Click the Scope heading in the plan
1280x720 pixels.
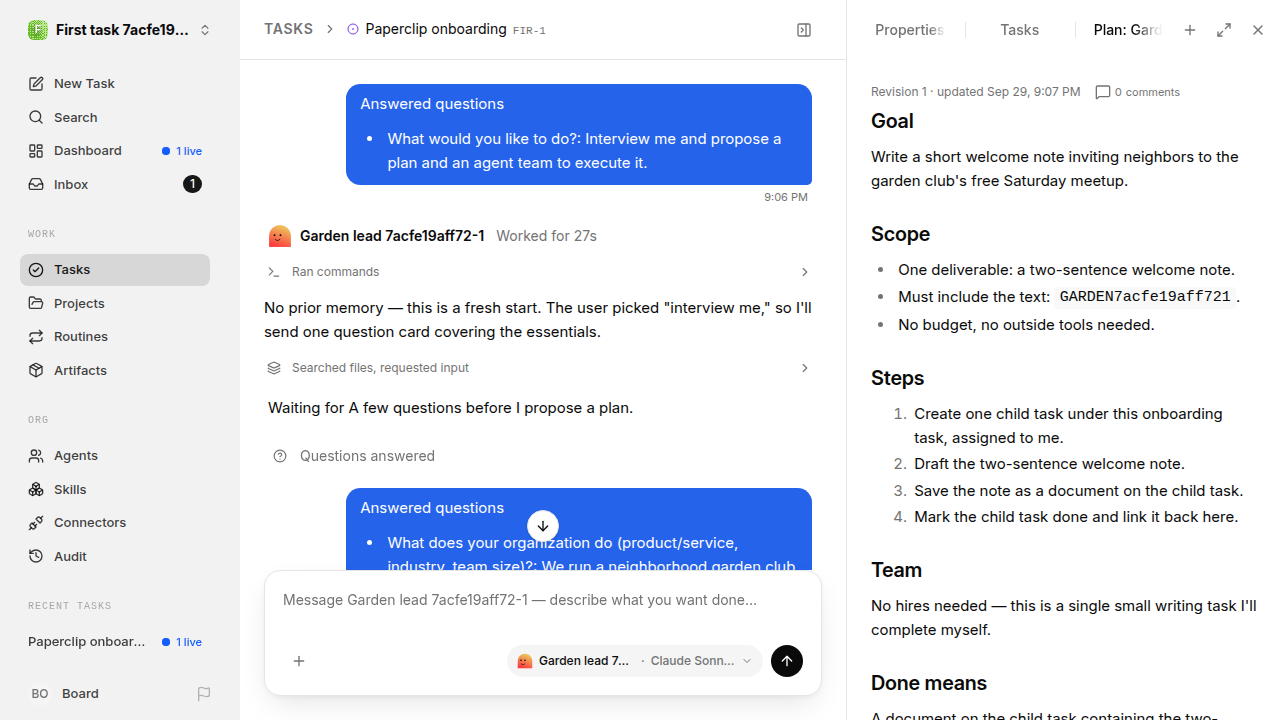[900, 234]
